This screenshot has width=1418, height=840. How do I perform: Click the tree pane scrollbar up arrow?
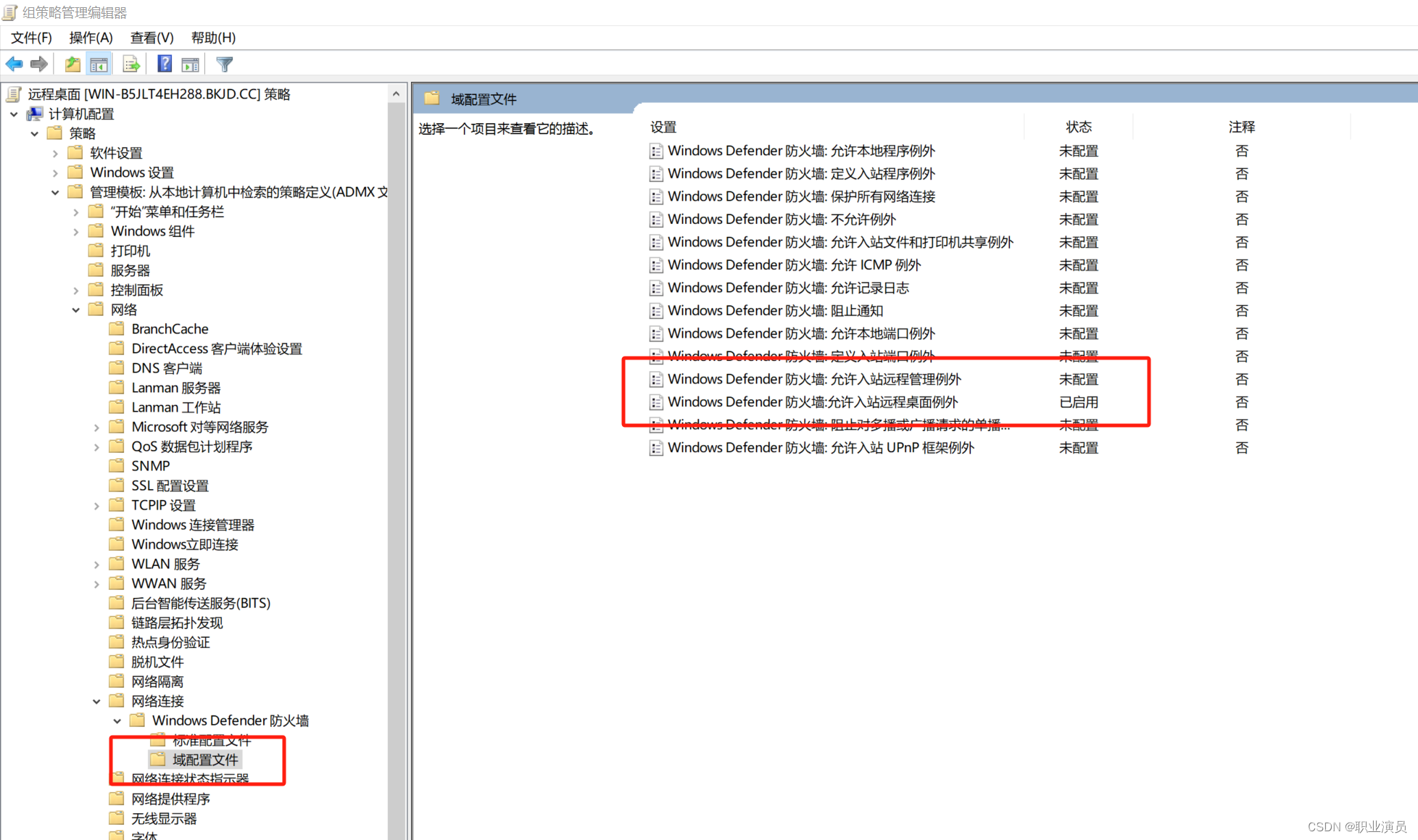click(396, 93)
